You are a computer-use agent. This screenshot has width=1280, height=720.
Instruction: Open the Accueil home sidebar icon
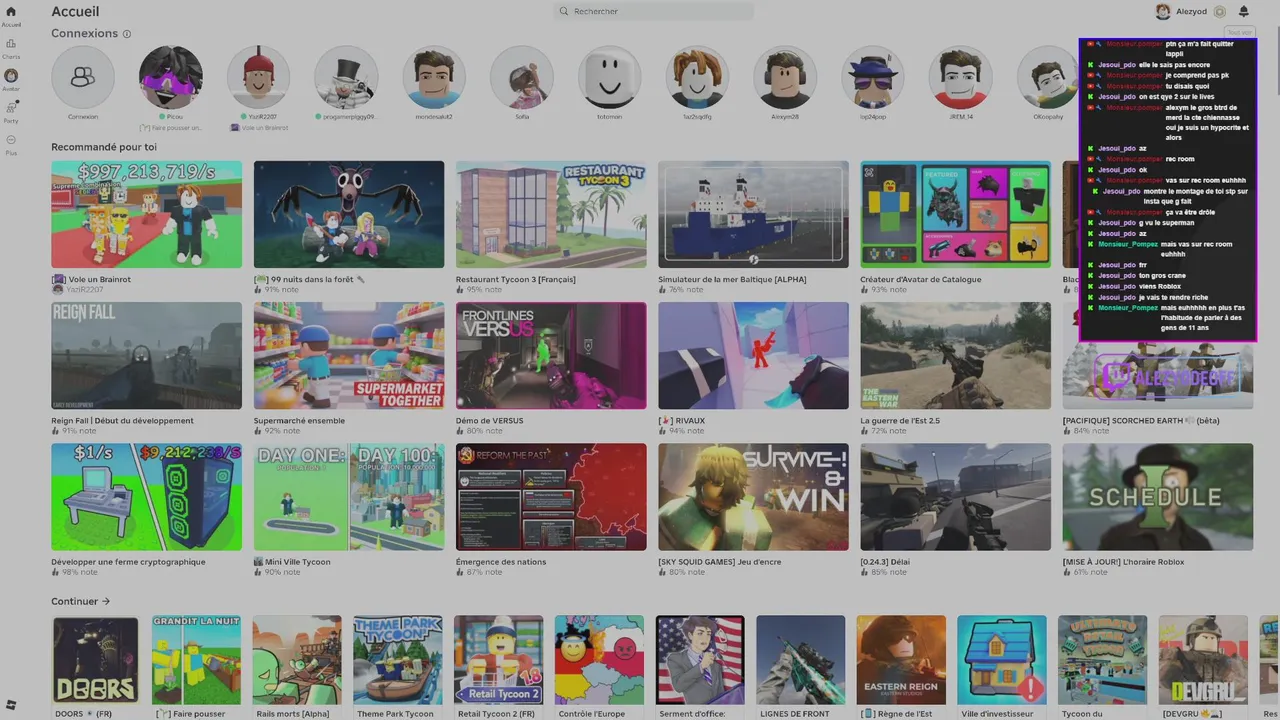(11, 11)
